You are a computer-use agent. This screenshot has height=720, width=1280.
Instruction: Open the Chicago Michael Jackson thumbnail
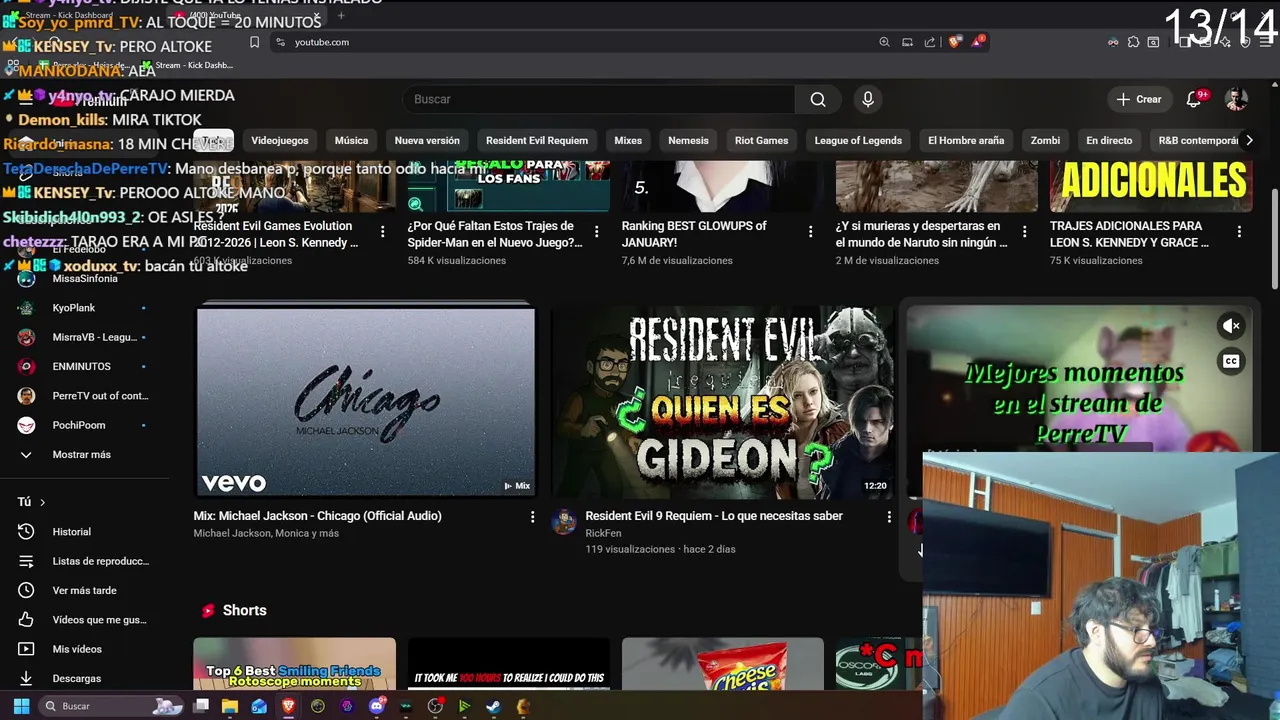(x=366, y=402)
